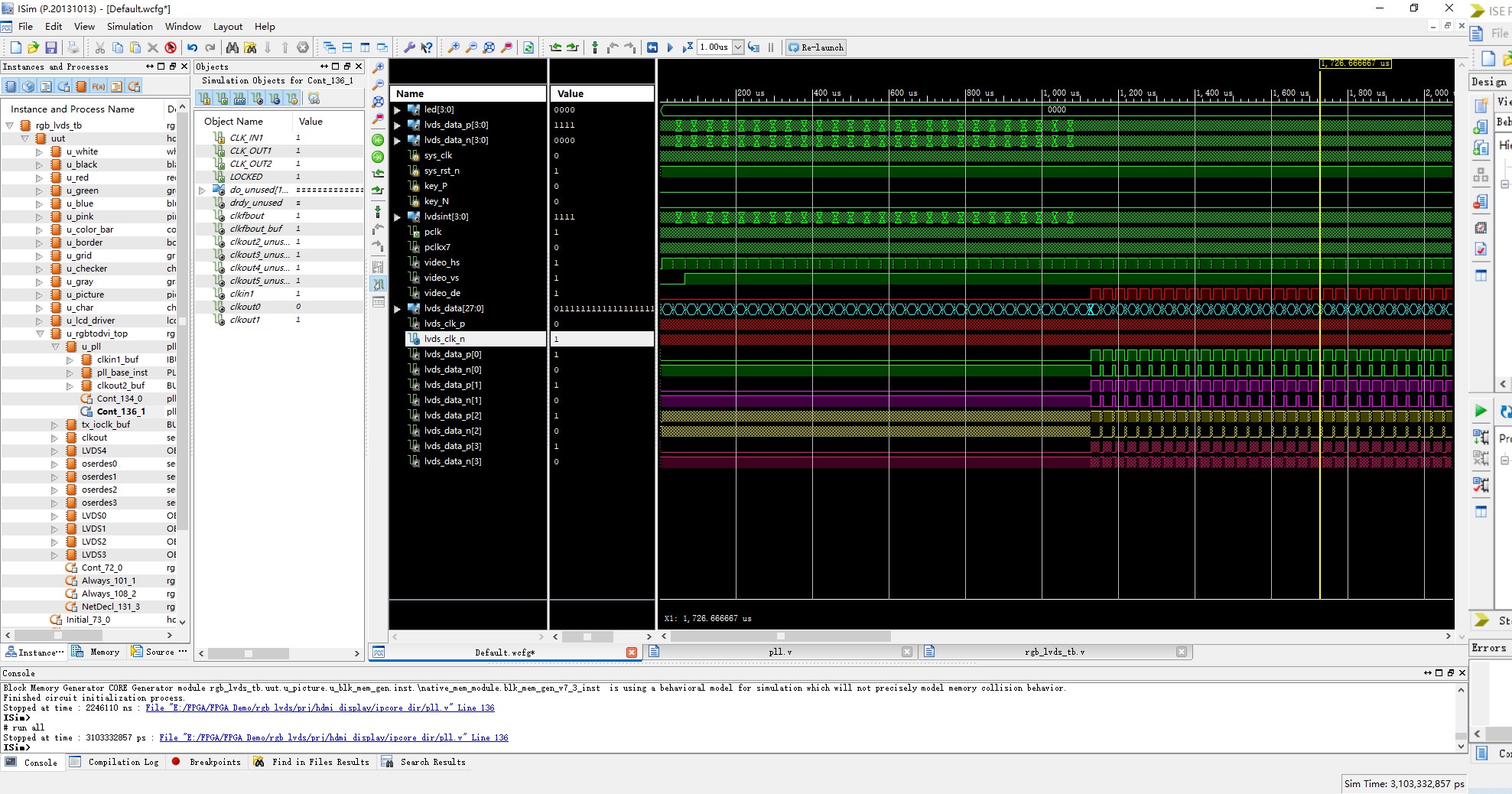
Task: Click the waveform horizontal scrollbar
Action: 780,636
